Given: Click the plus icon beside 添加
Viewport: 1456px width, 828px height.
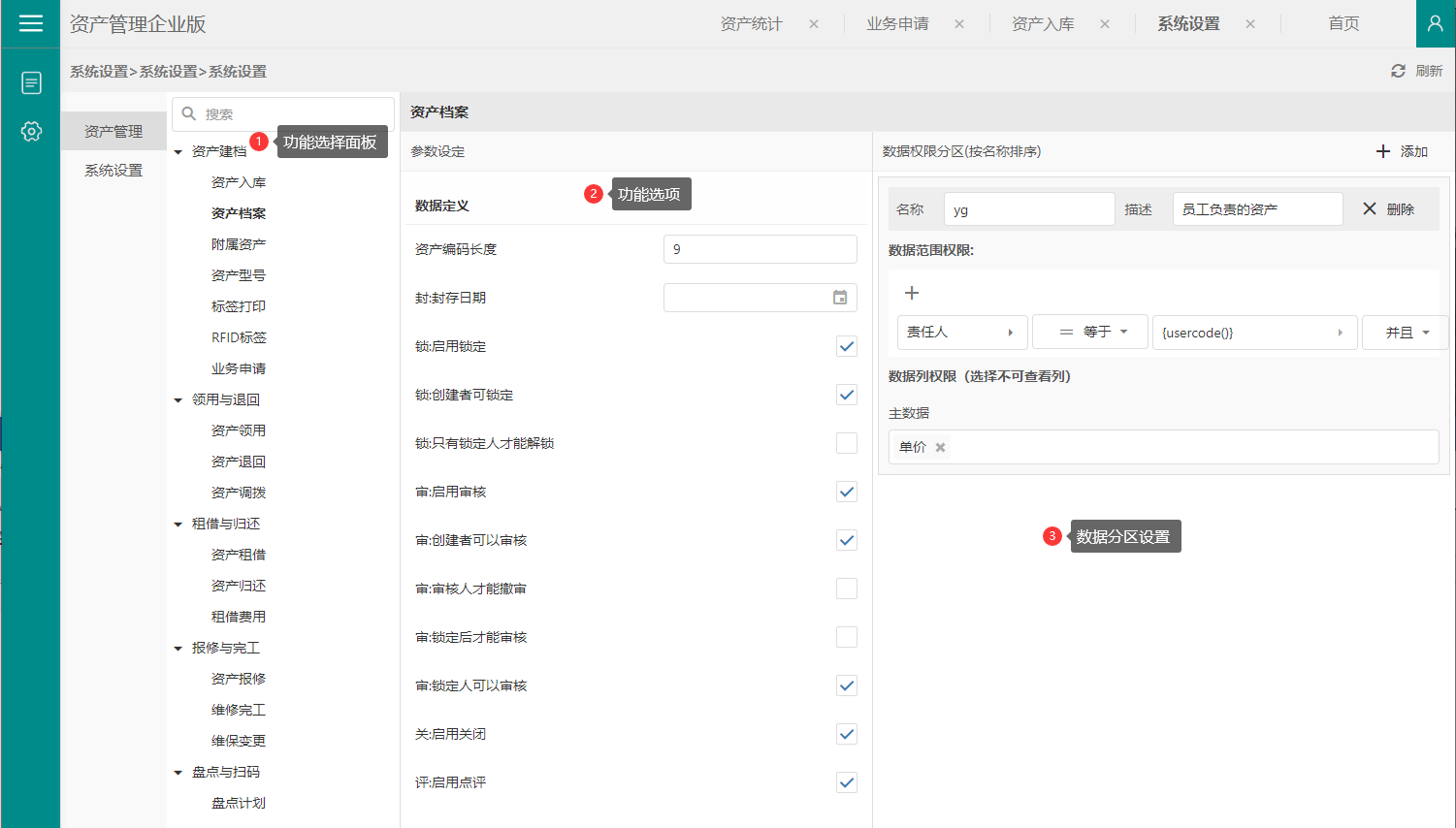Looking at the screenshot, I should point(1383,151).
